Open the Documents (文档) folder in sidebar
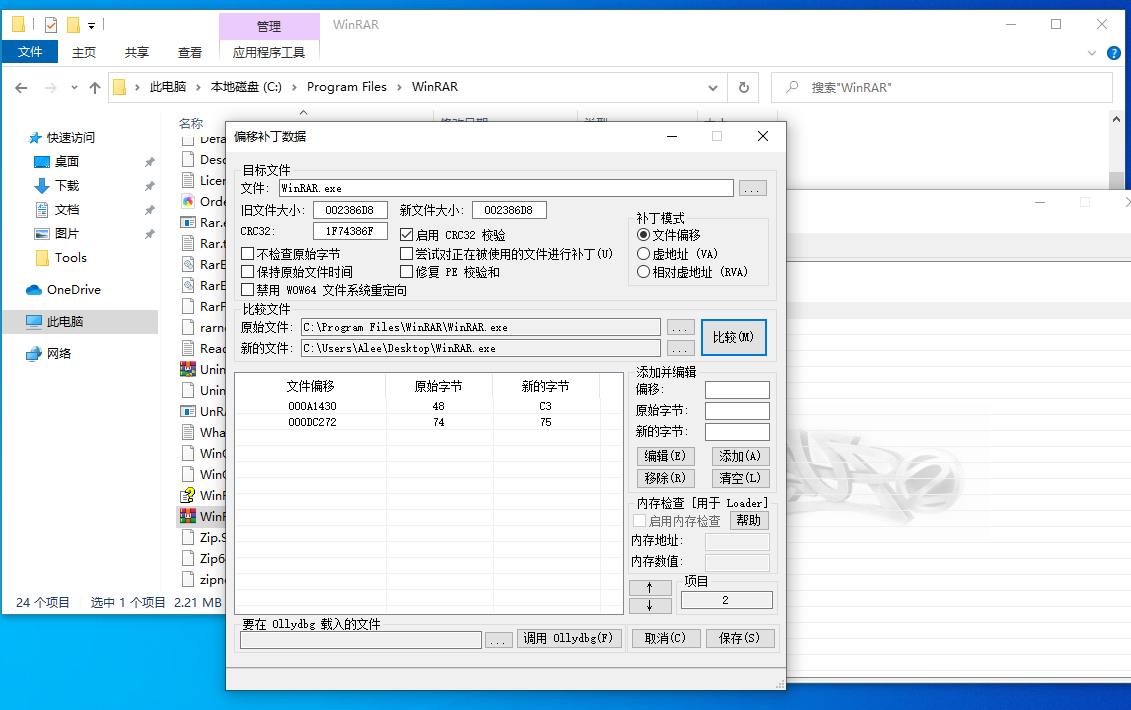 point(58,209)
